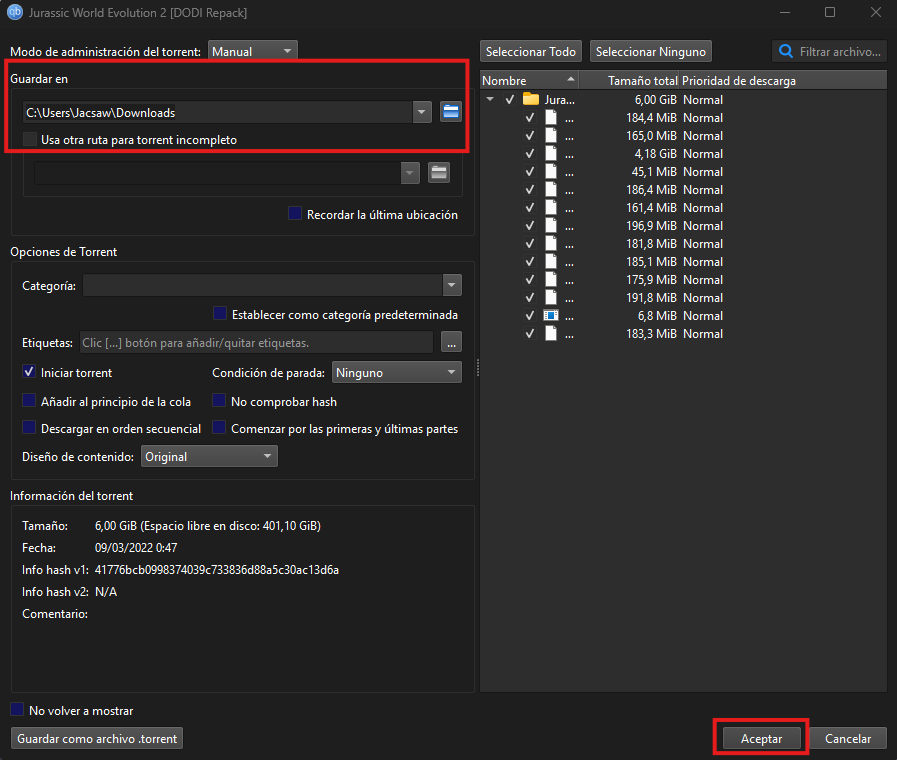Uncheck the 165,0 MiB file checkbox
The image size is (897, 760).
click(x=530, y=136)
